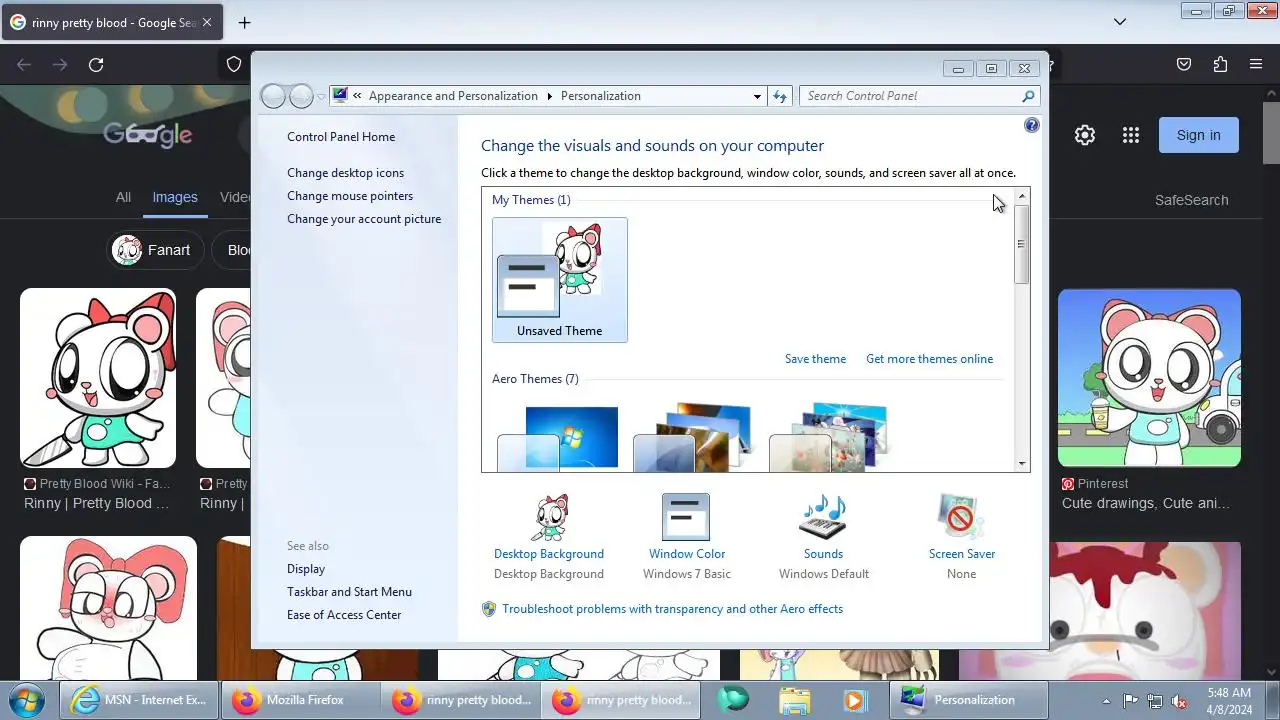Open a new Firefox tab
Viewport: 1280px width, 720px height.
pyautogui.click(x=244, y=22)
